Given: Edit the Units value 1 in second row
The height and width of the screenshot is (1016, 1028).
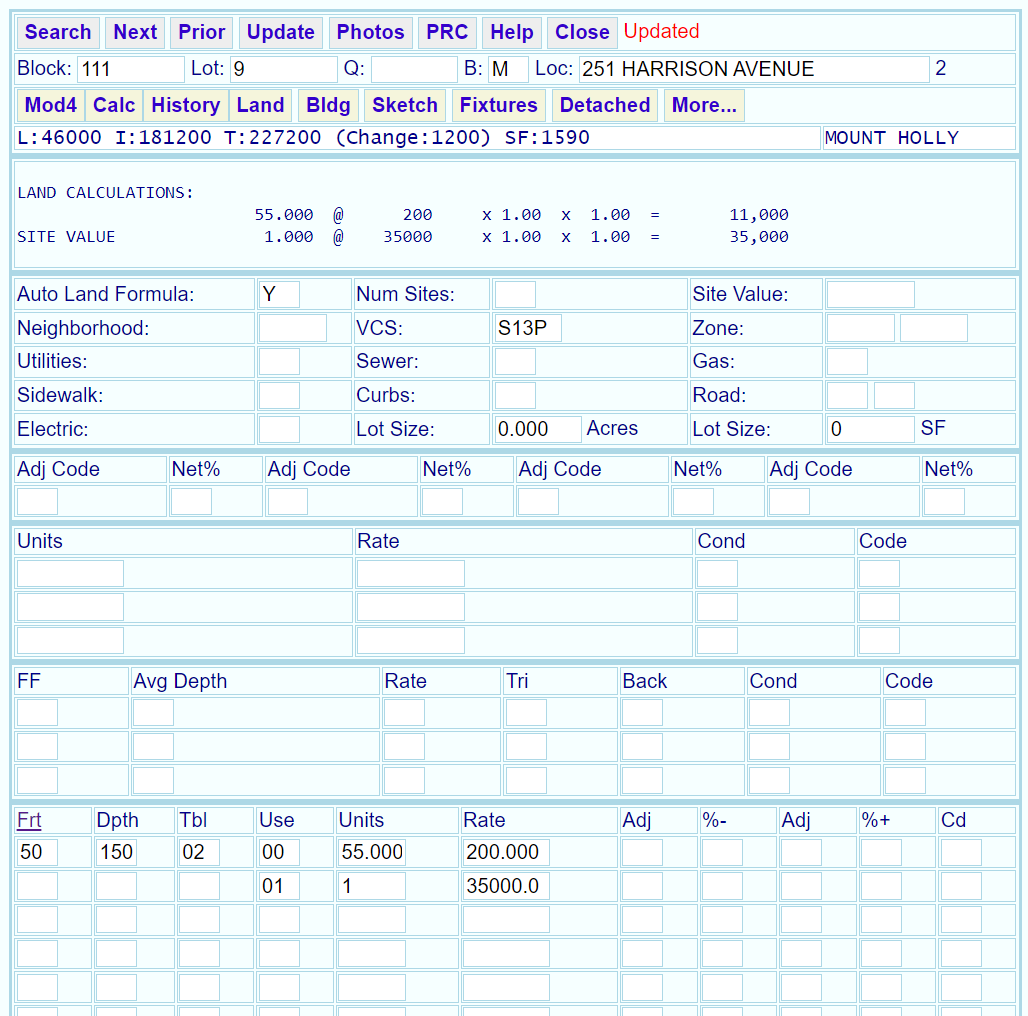Looking at the screenshot, I should [x=372, y=886].
